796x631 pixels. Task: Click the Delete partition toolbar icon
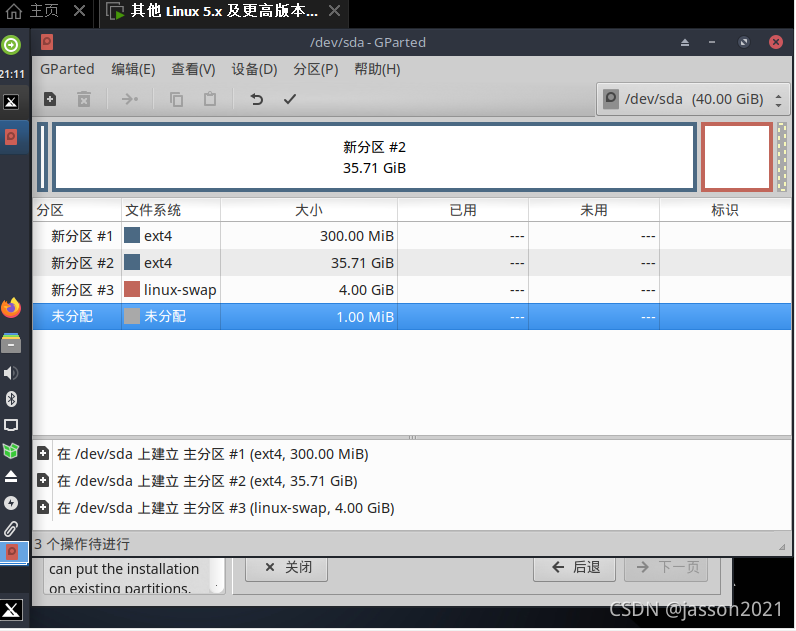pyautogui.click(x=84, y=99)
